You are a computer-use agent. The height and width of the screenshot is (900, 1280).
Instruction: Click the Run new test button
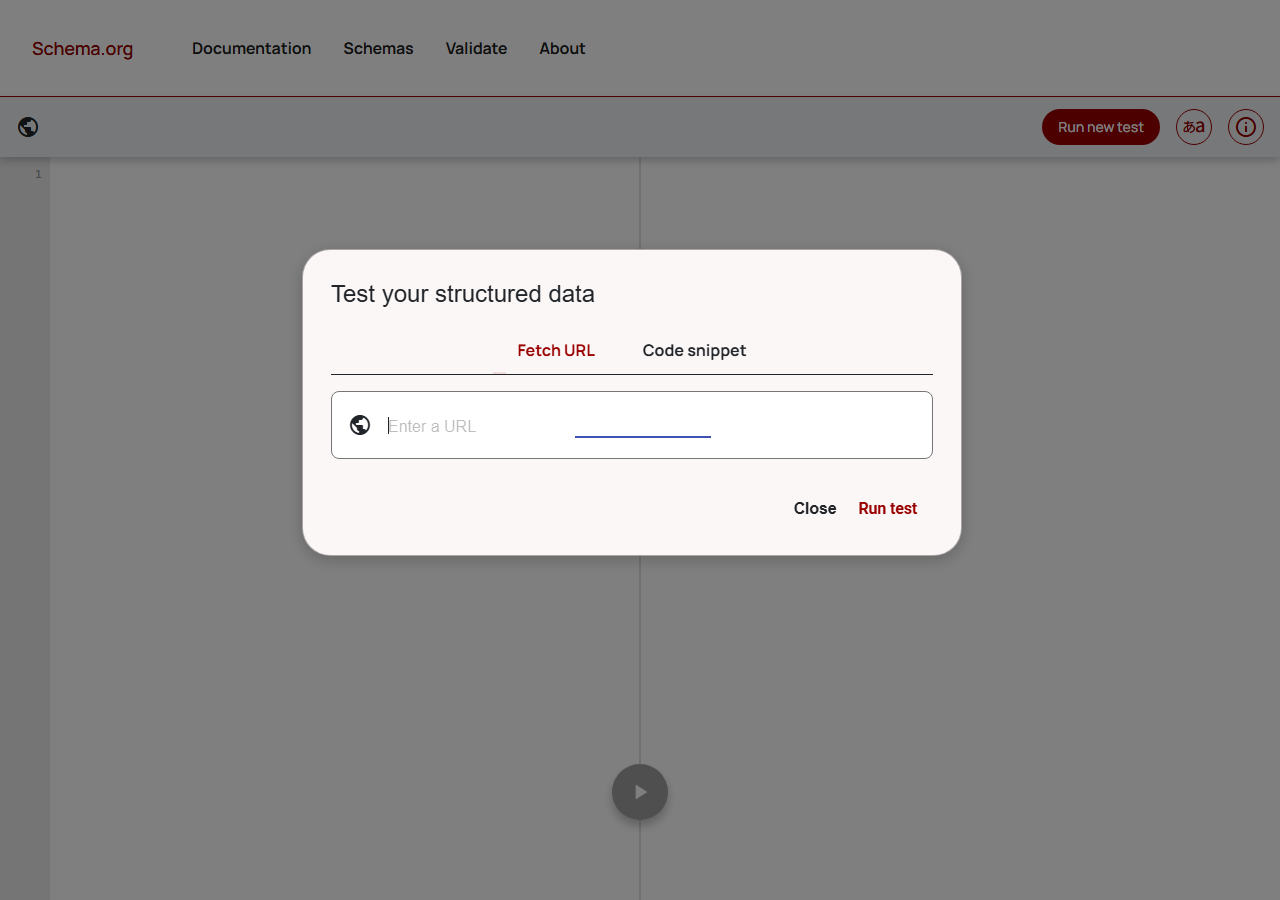point(1101,127)
